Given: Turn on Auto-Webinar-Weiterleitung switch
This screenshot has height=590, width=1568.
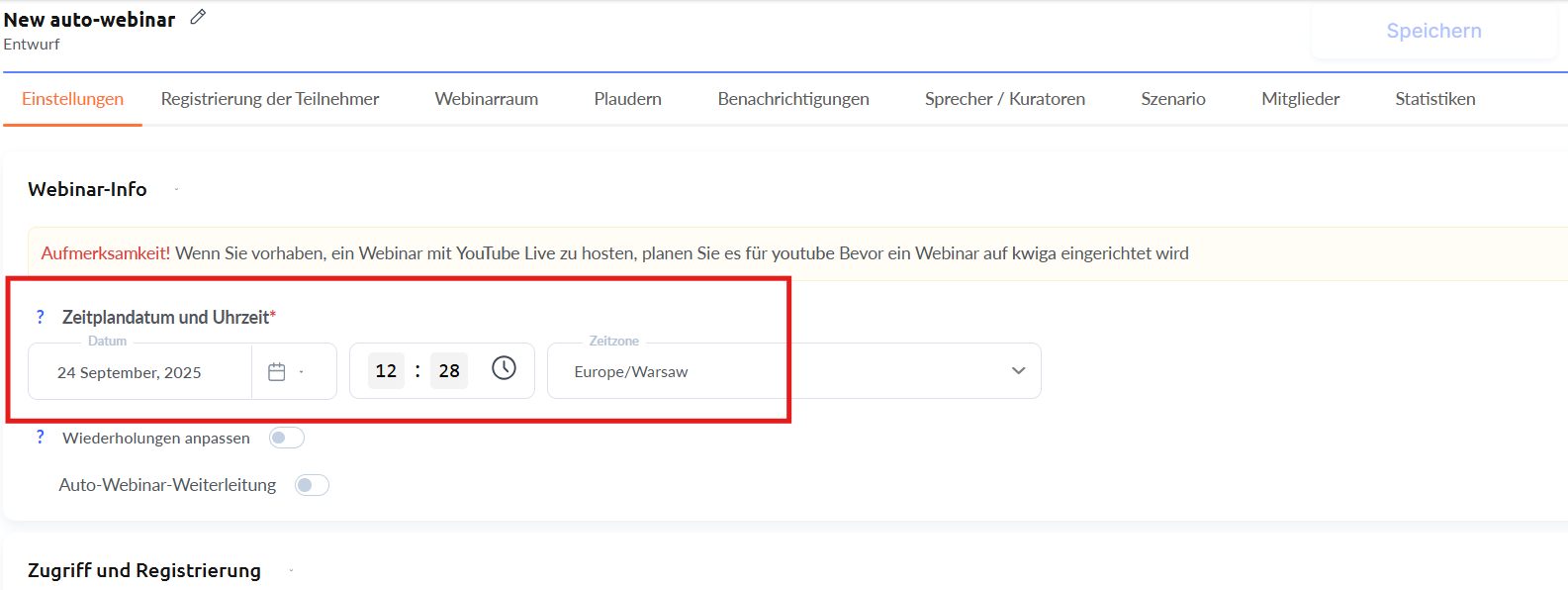Looking at the screenshot, I should click(x=312, y=485).
